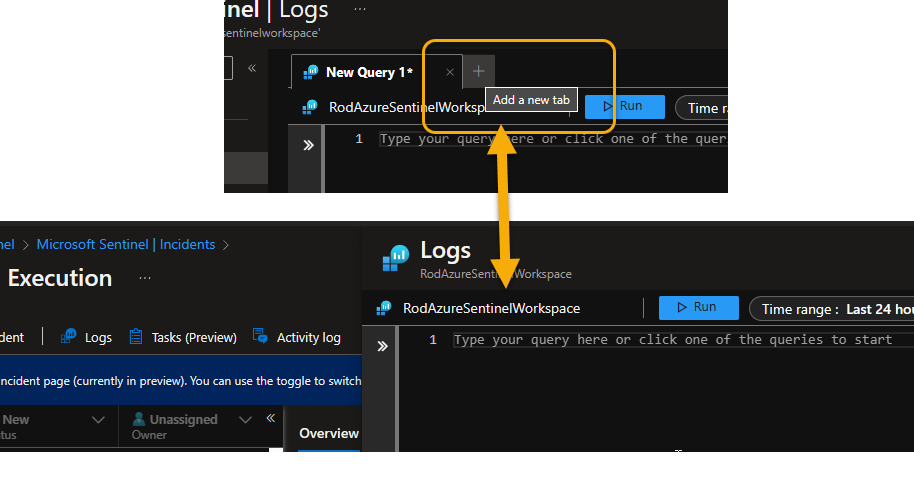Open Time range selector in upper panel
Image resolution: width=914 pixels, height=480 pixels.
[702, 108]
